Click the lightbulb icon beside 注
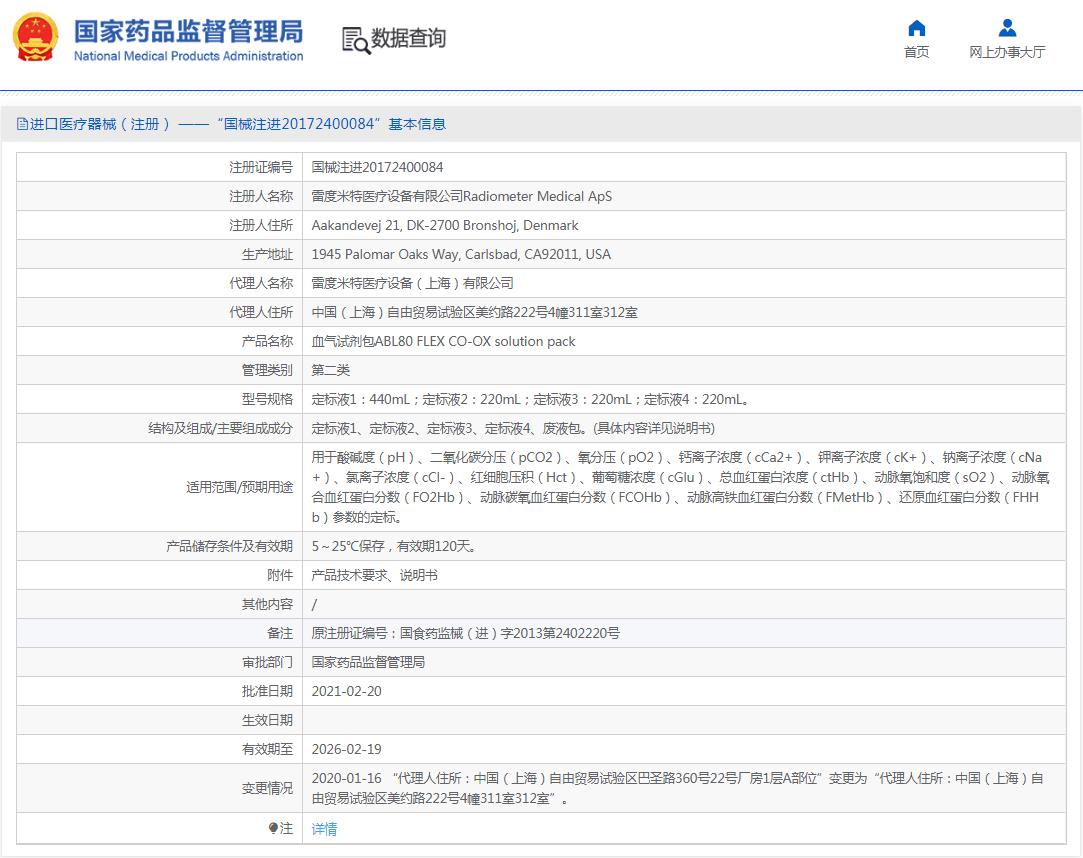 273,828
